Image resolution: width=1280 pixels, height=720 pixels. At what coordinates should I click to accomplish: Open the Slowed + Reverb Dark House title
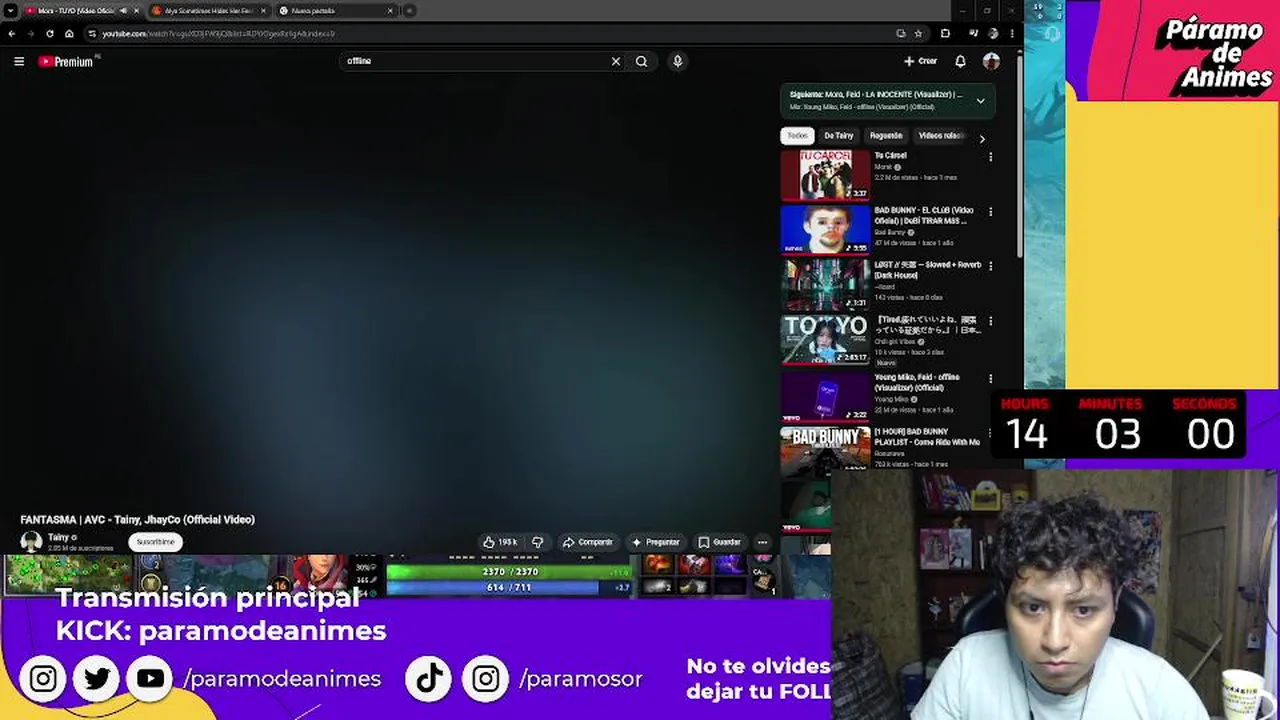coord(928,270)
